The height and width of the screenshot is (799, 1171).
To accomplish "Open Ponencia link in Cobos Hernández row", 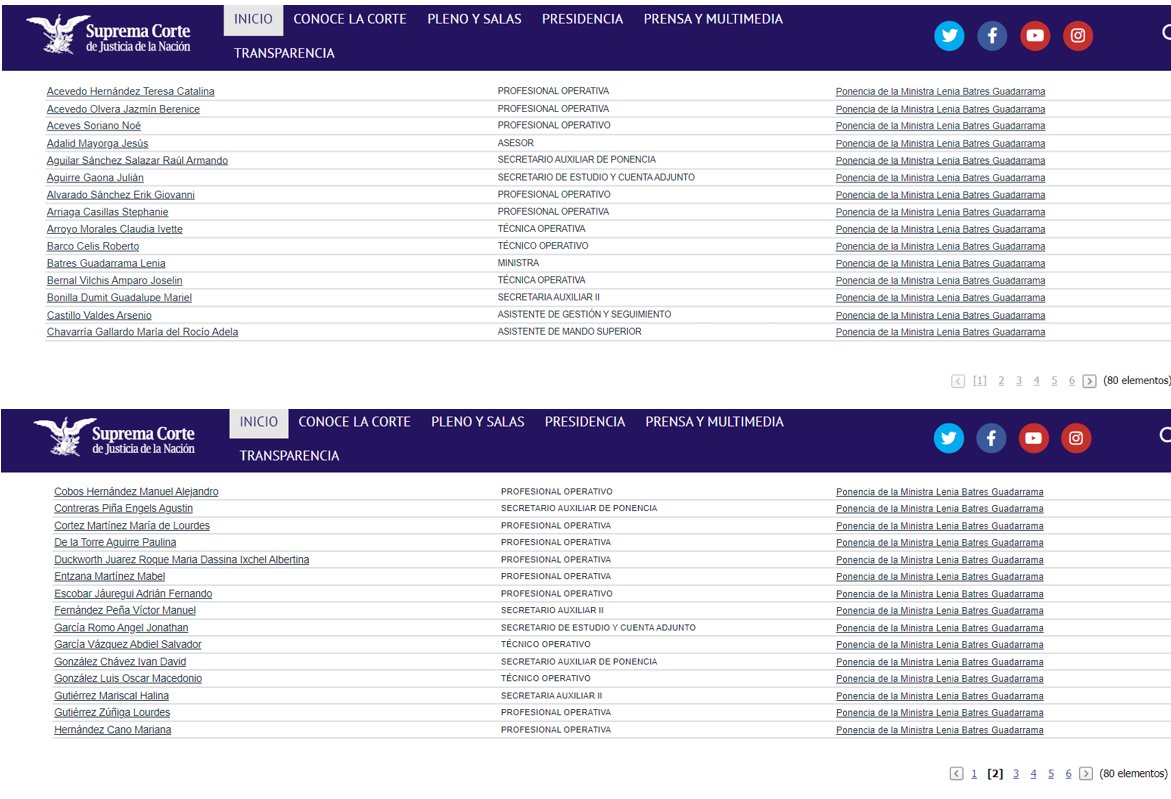I will coord(939,492).
